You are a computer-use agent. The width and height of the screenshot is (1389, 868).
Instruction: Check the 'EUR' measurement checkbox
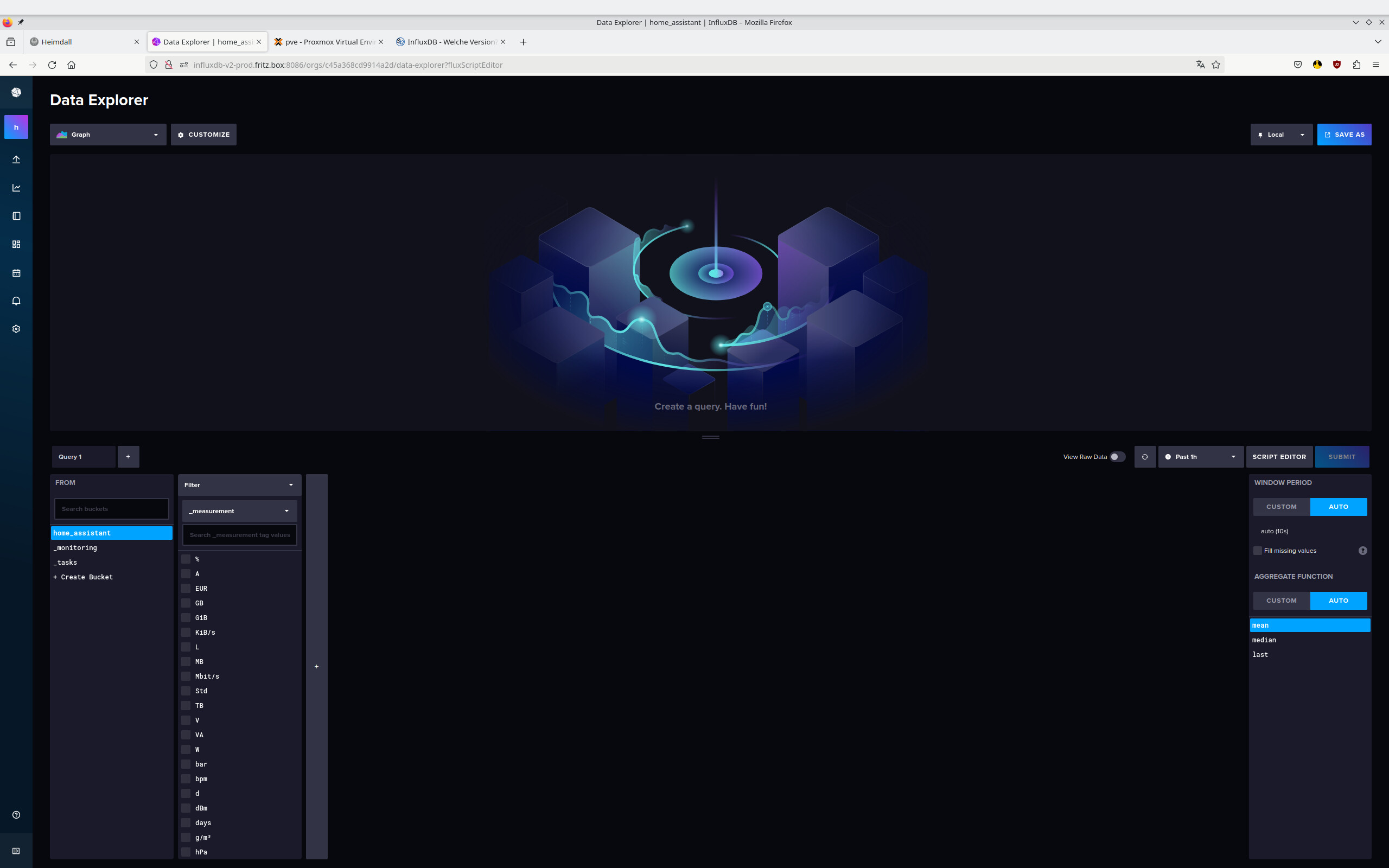pyautogui.click(x=186, y=588)
